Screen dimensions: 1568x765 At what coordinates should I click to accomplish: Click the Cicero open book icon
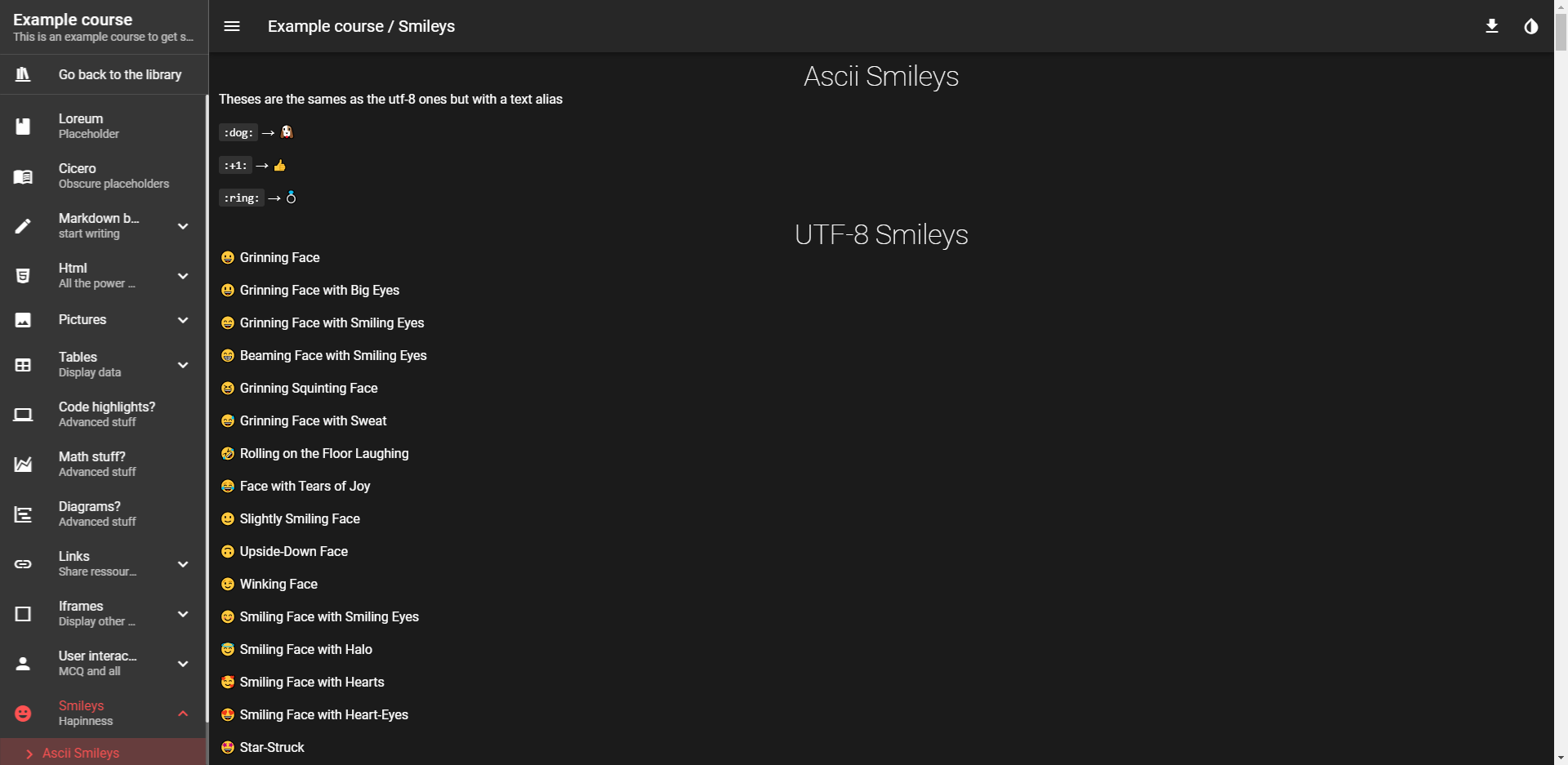[23, 176]
